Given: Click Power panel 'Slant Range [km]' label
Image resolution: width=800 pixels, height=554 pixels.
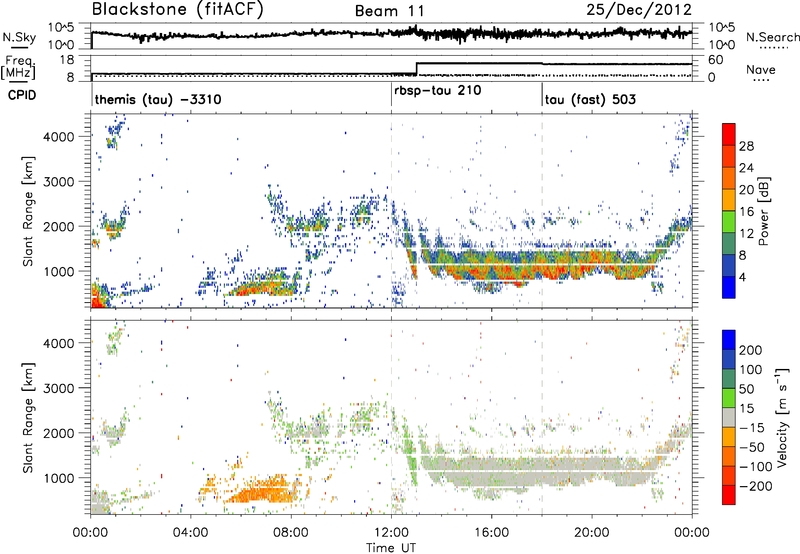Looking at the screenshot, I should tap(28, 211).
